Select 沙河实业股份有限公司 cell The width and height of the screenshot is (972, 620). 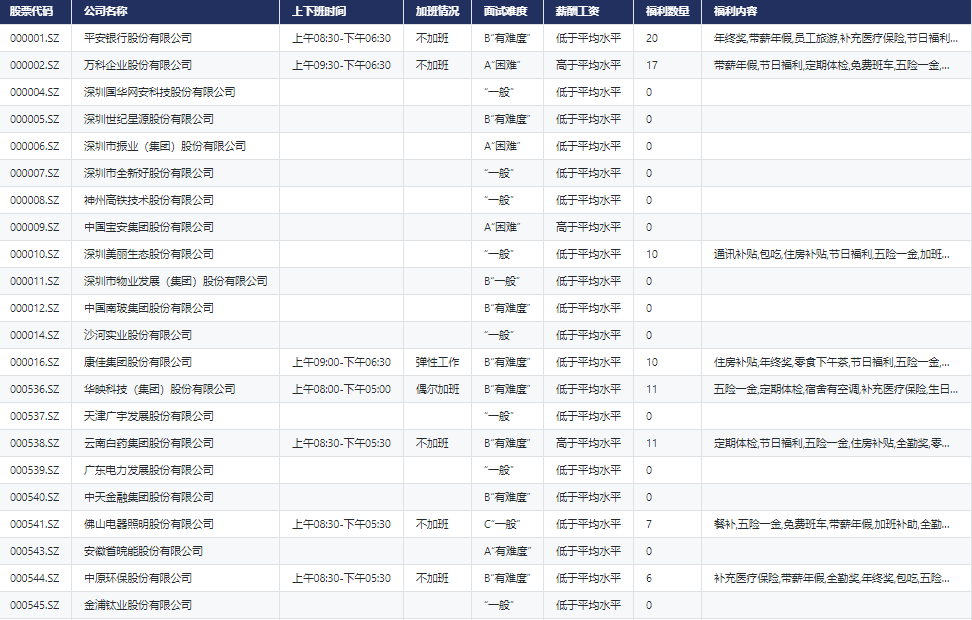click(x=138, y=335)
